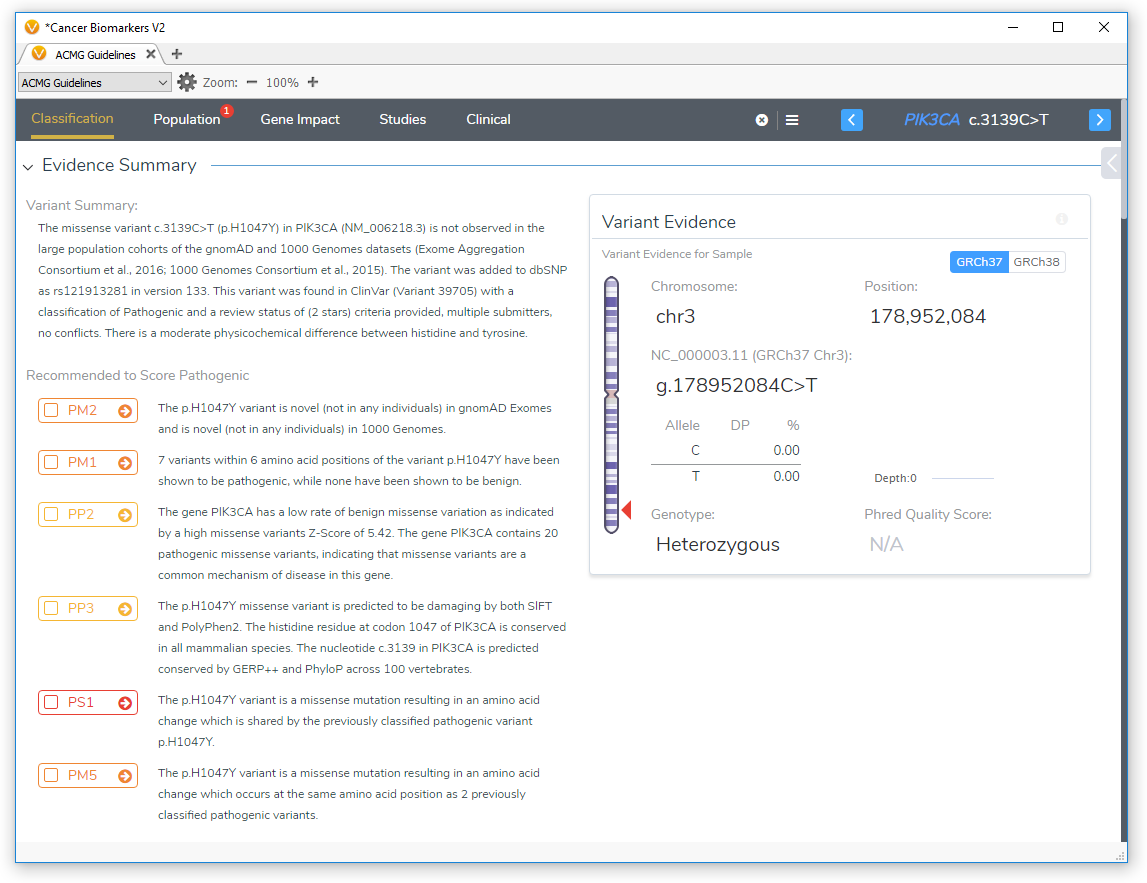Click the clear (circled X) icon near the tabs
Image resolution: width=1147 pixels, height=883 pixels.
(761, 119)
